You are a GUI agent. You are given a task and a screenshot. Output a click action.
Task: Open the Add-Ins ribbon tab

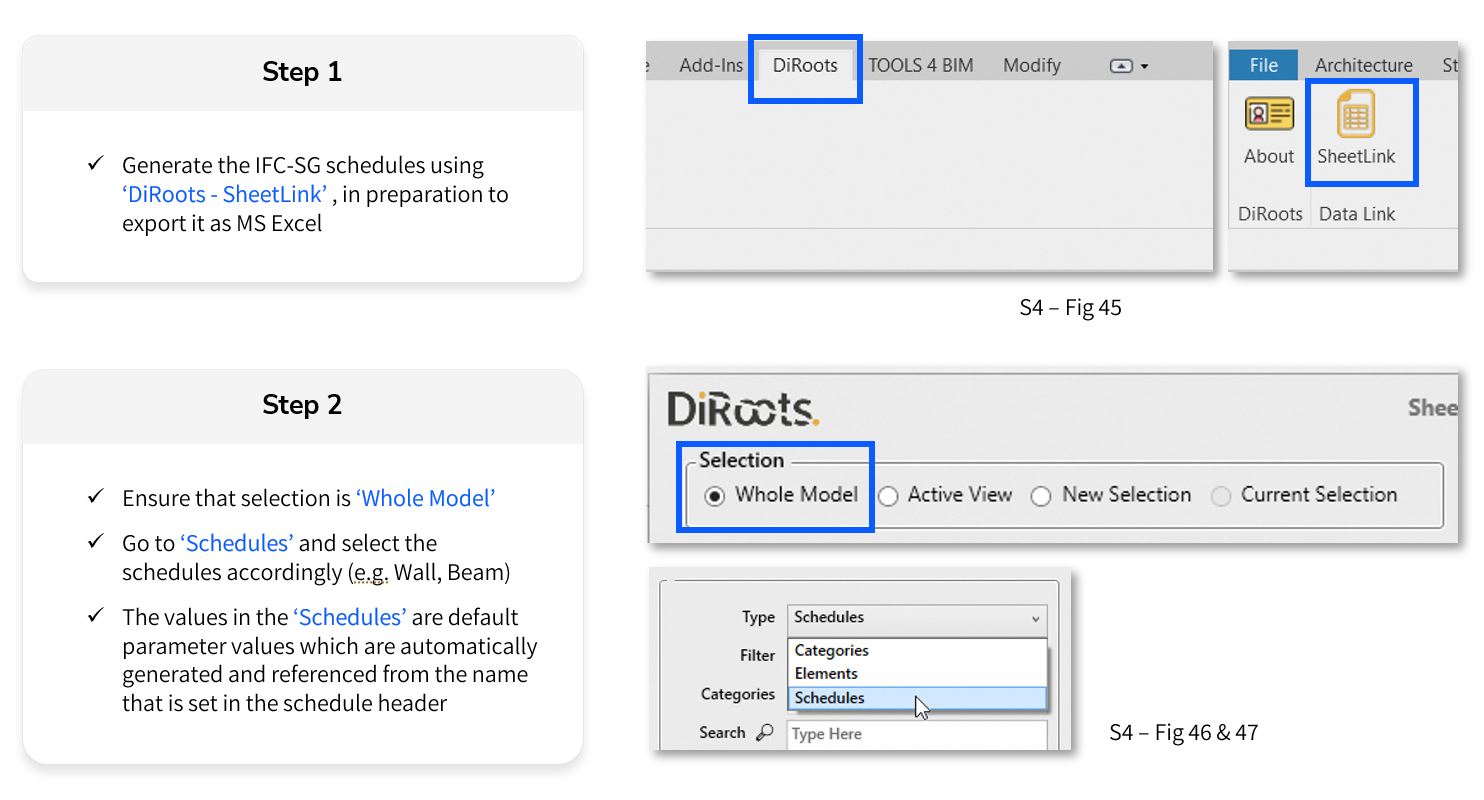[711, 66]
